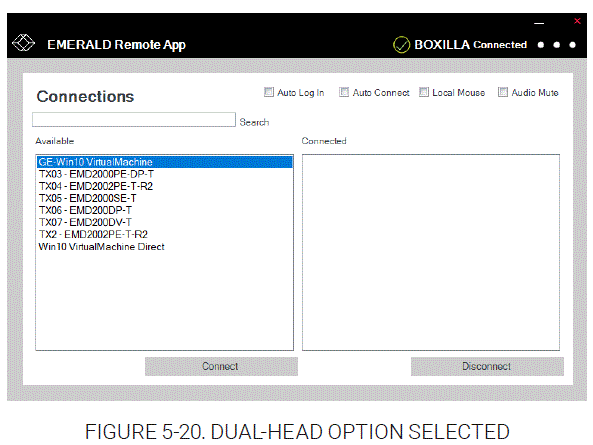Select TX06 - EMD200DP-T connection
The height and width of the screenshot is (445, 593).
[165, 210]
